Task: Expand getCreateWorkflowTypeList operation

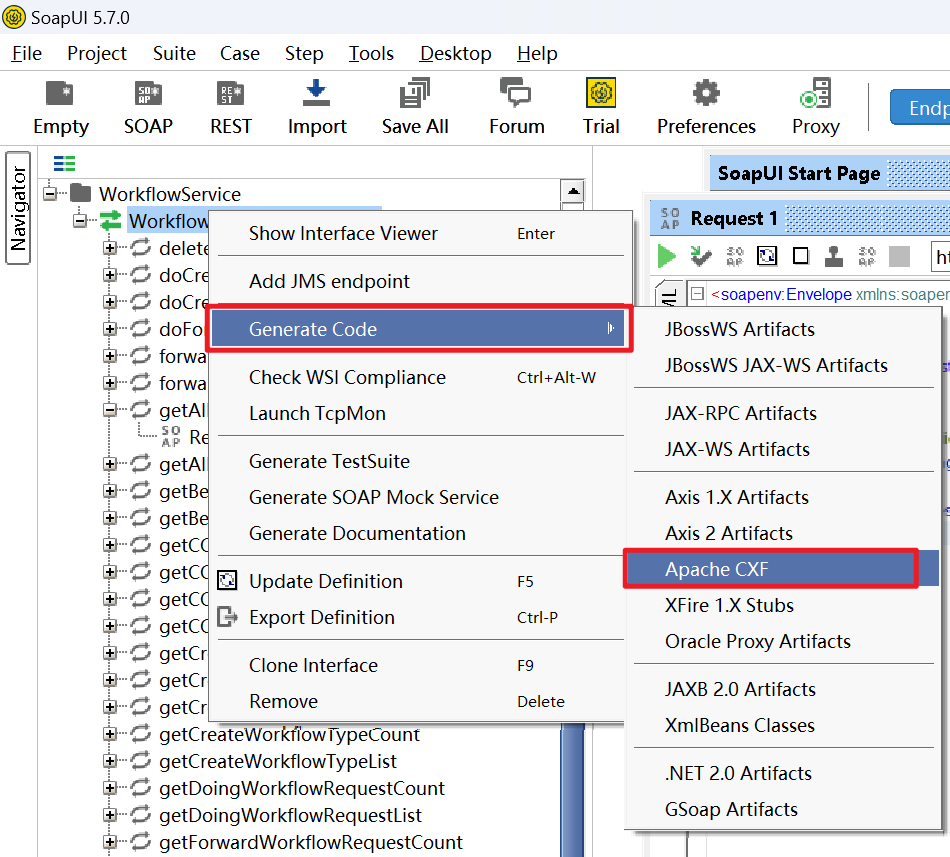Action: coord(110,761)
